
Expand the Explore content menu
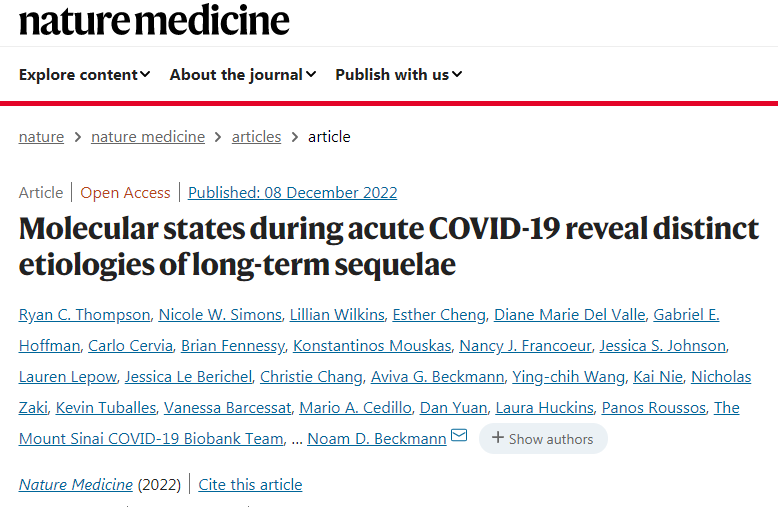coord(84,74)
